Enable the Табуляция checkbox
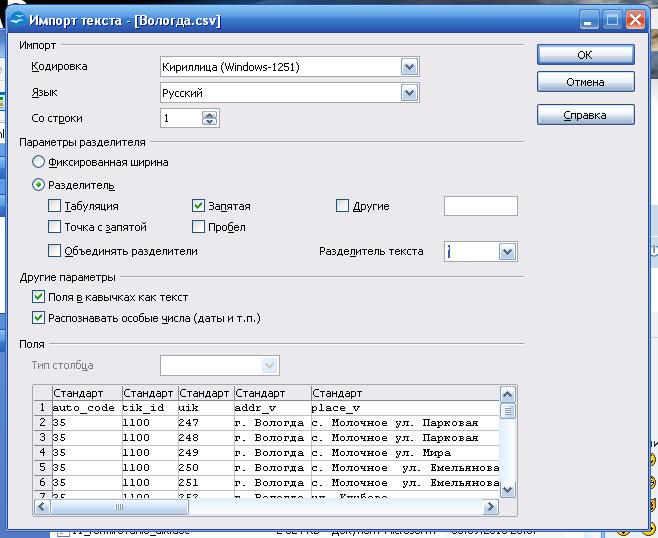The height and width of the screenshot is (538, 658). 55,206
